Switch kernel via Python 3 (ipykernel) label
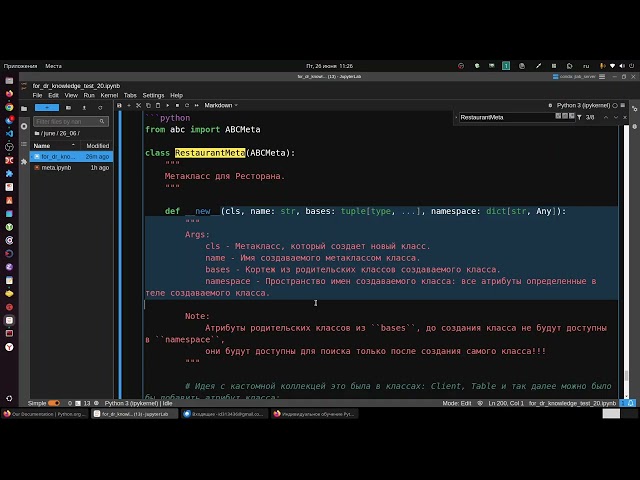The image size is (640, 480). [583, 105]
